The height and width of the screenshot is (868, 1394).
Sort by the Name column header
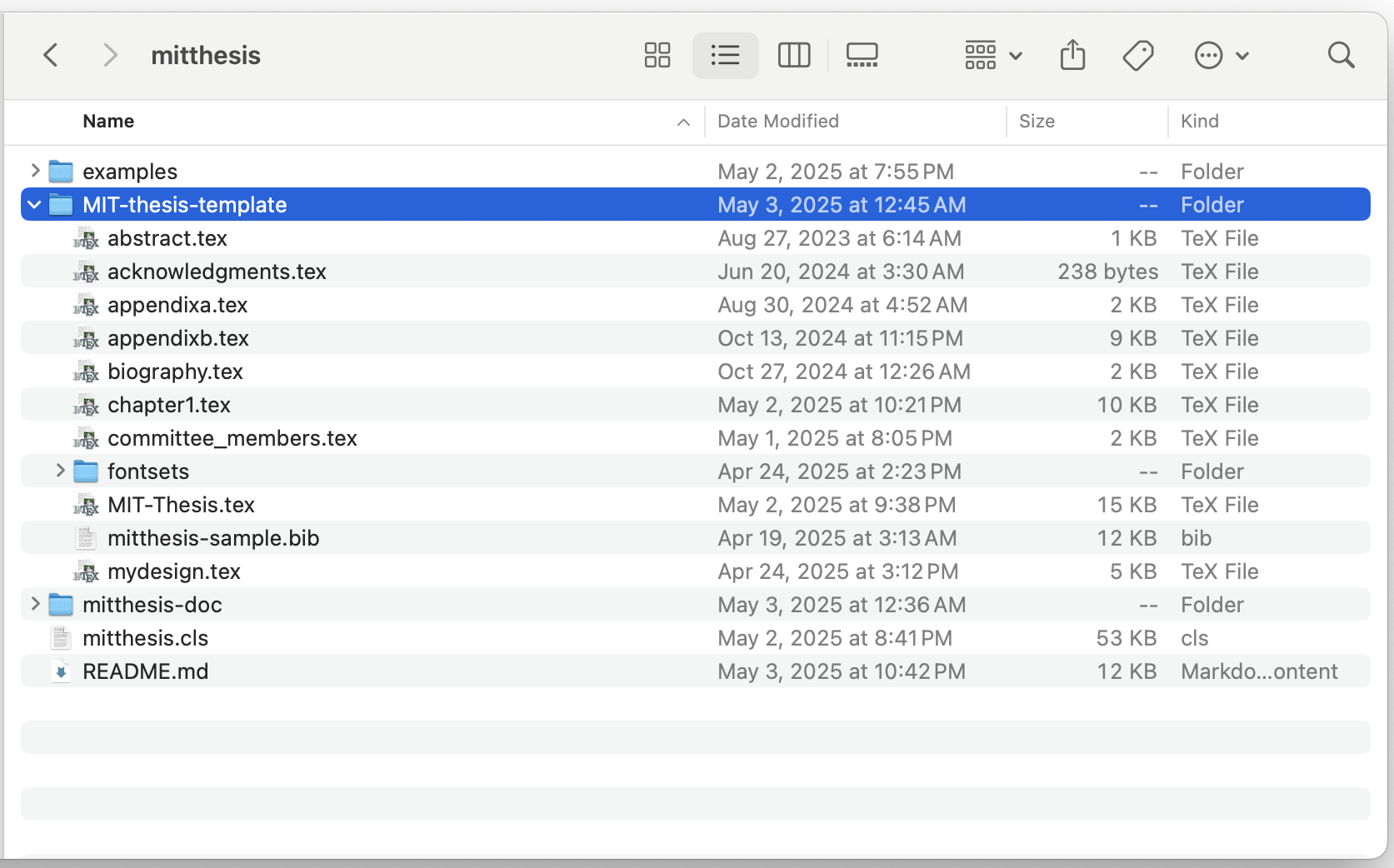click(108, 122)
